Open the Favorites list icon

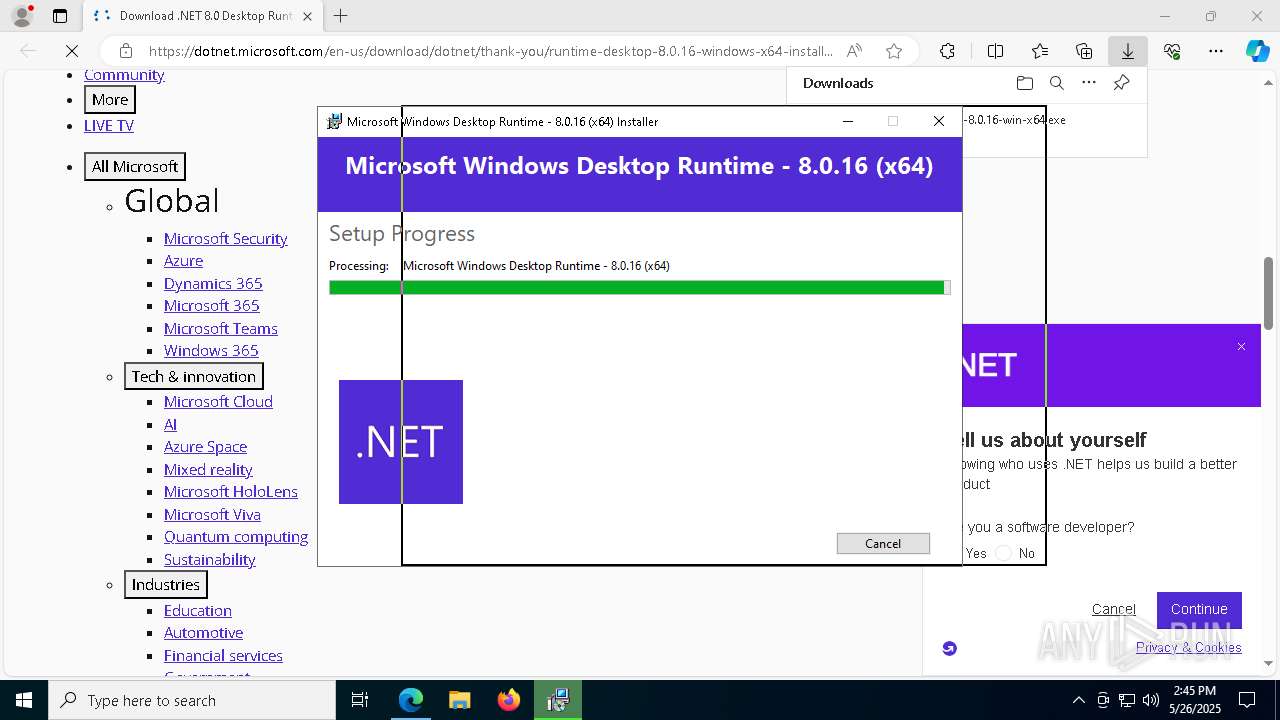click(1040, 51)
